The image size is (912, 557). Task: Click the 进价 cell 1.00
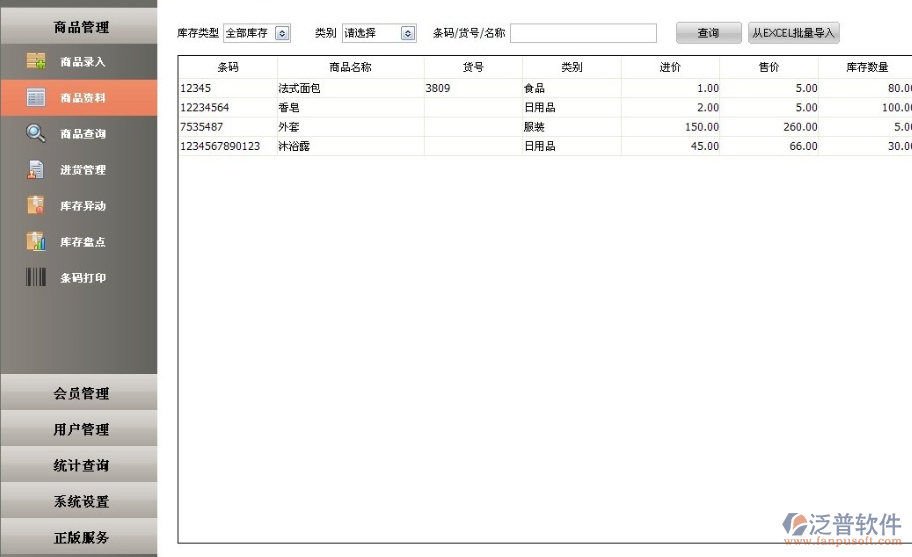670,88
